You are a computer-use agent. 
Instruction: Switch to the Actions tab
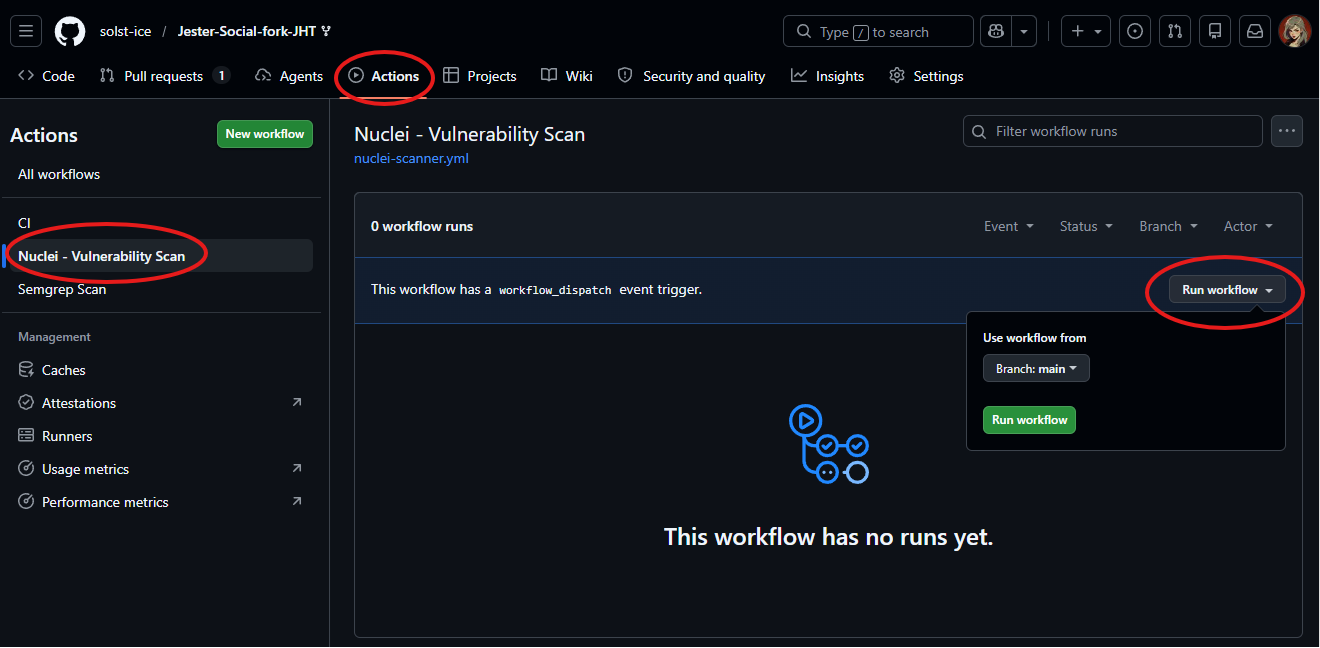point(384,76)
